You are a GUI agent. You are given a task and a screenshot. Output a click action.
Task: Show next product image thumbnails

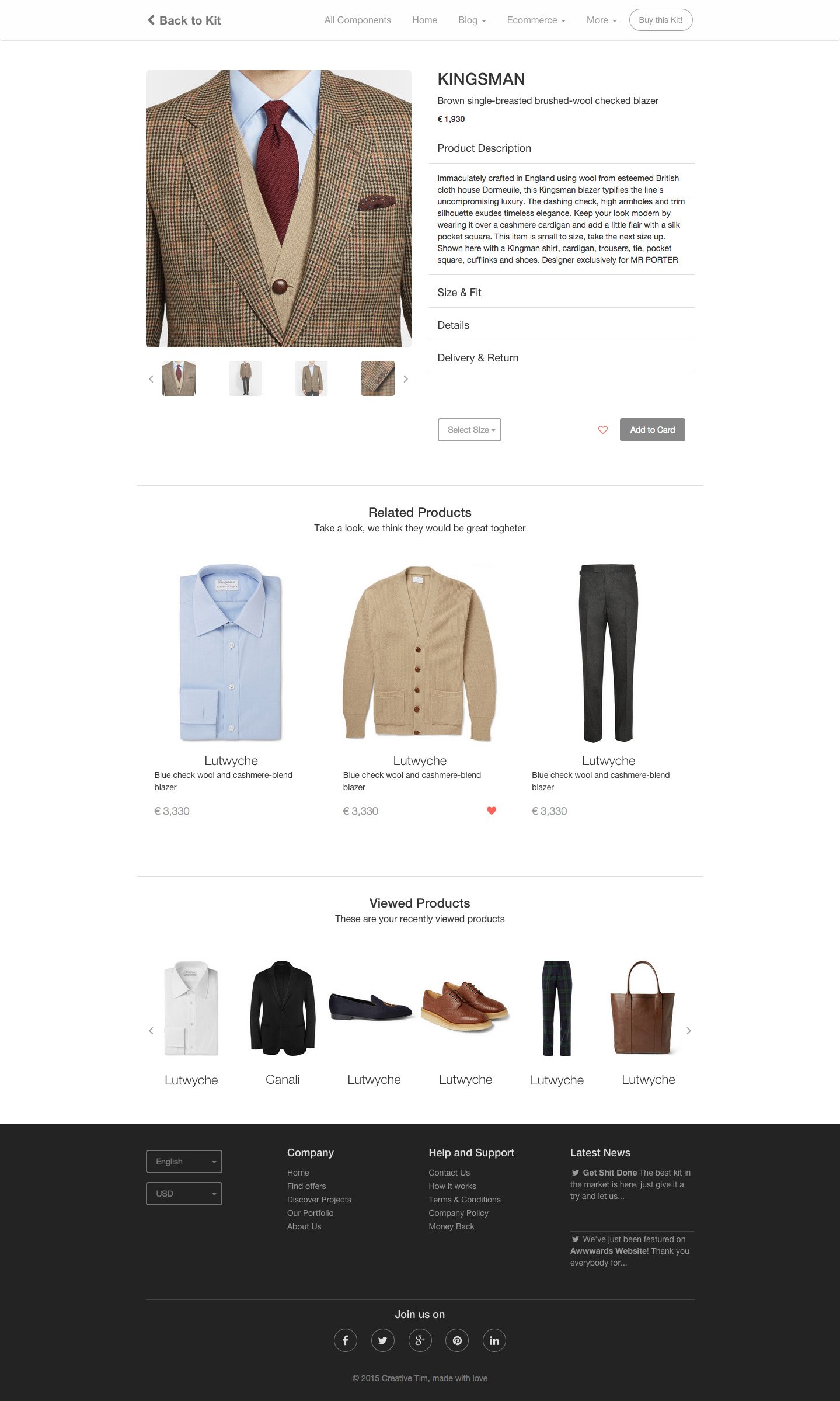click(x=406, y=379)
